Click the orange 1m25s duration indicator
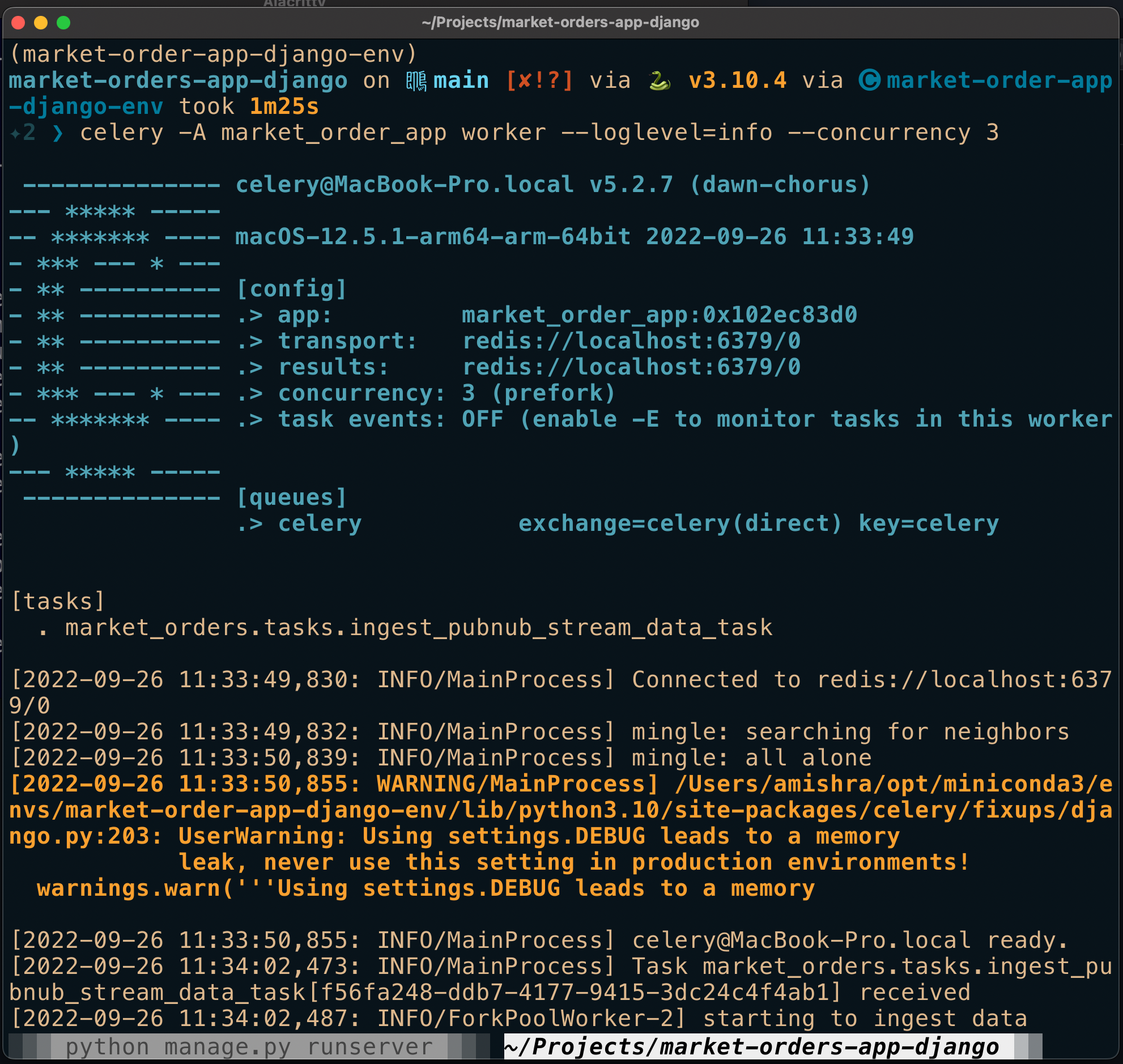This screenshot has width=1123, height=1064. tap(284, 106)
